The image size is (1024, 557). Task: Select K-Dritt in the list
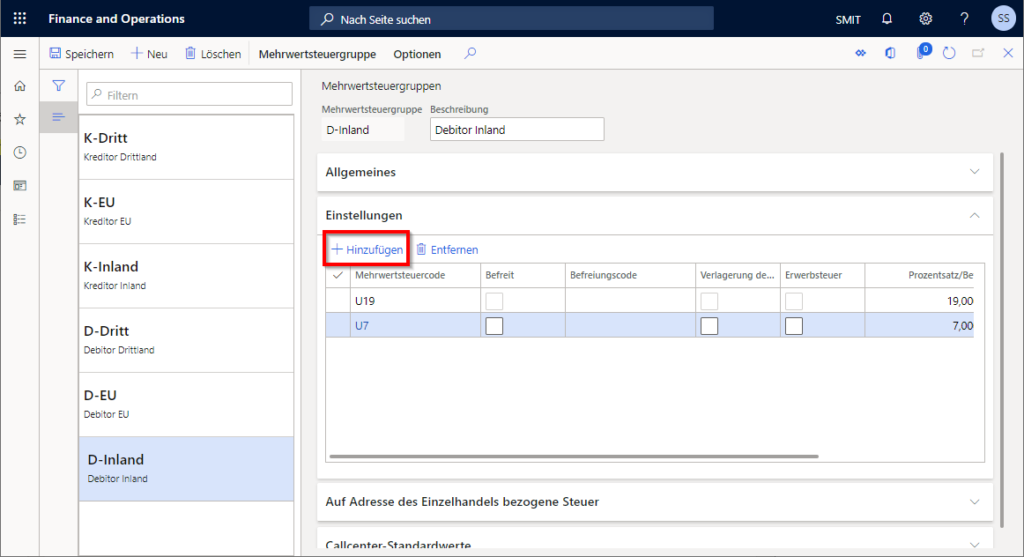[186, 147]
